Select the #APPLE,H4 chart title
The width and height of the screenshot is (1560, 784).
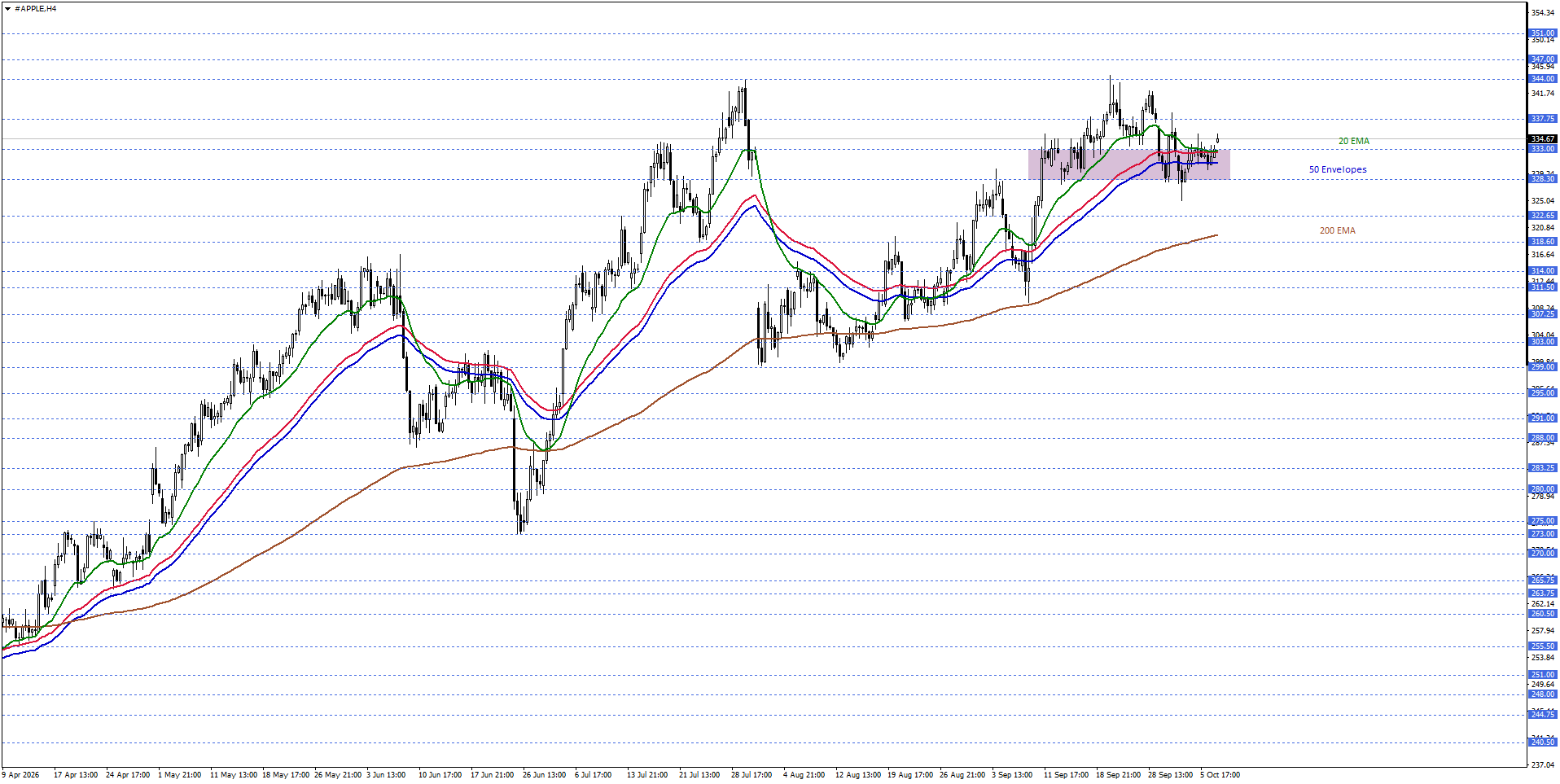click(x=36, y=9)
